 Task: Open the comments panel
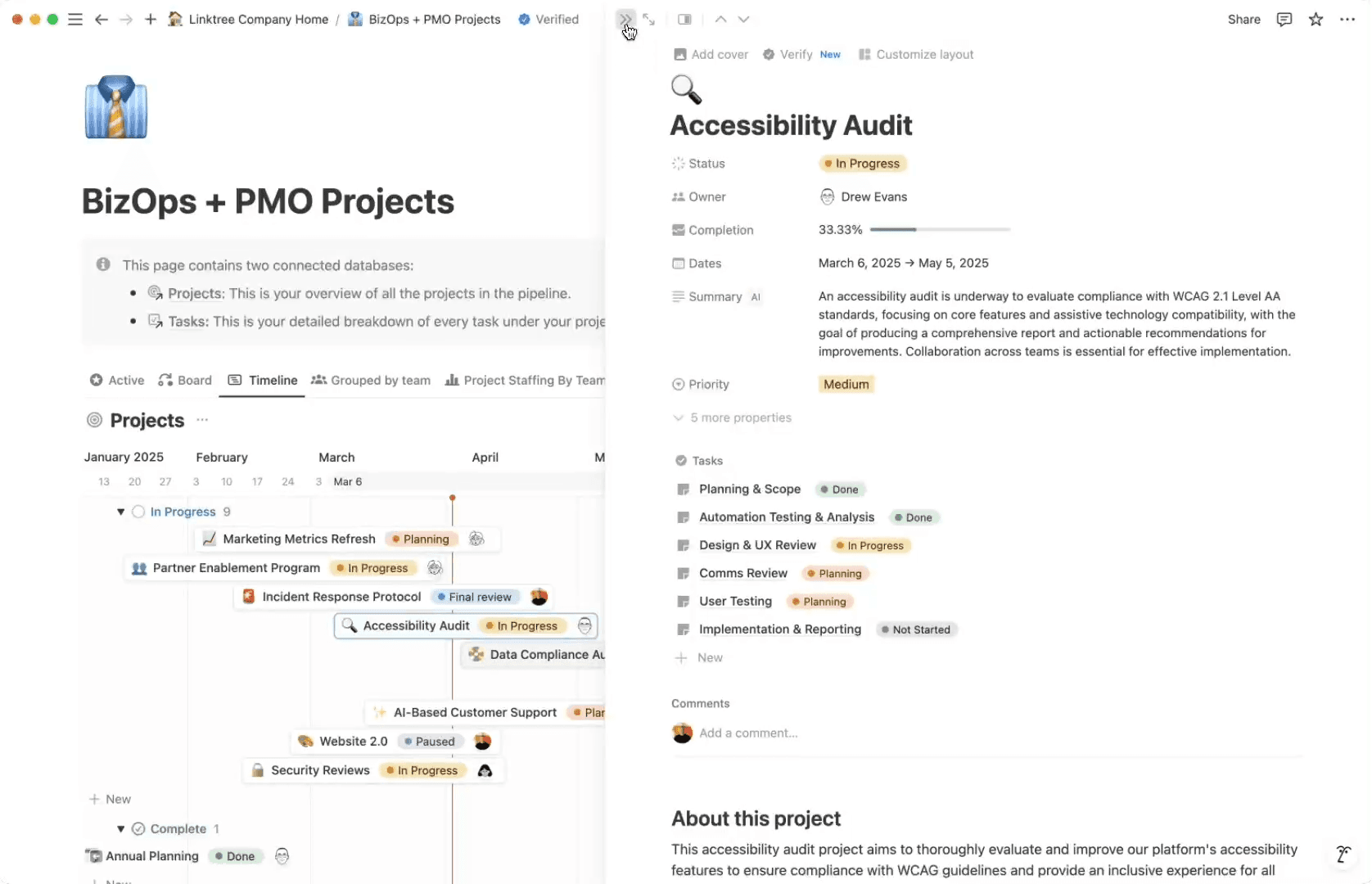1284,19
